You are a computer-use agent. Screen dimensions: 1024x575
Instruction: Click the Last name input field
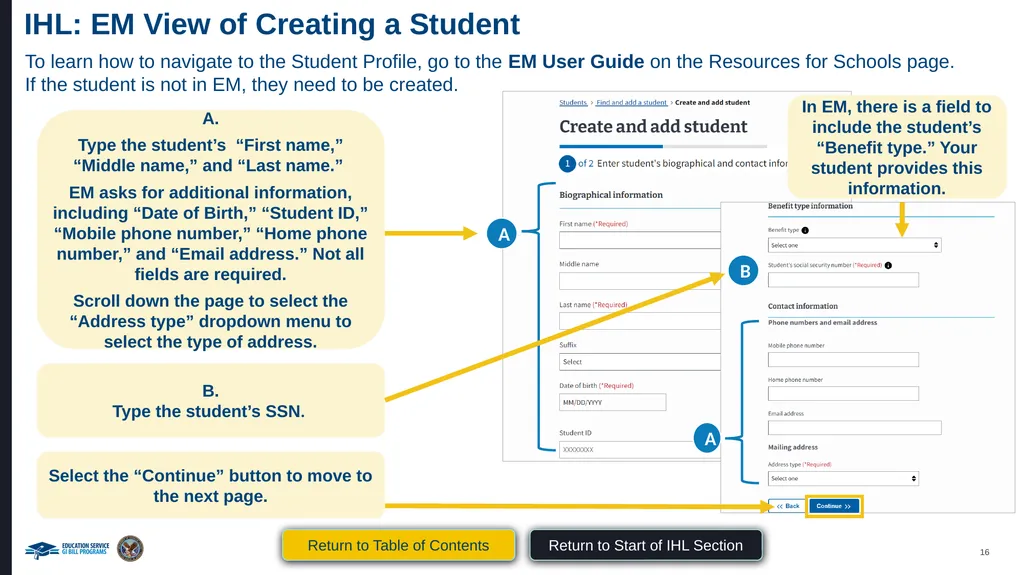(639, 321)
